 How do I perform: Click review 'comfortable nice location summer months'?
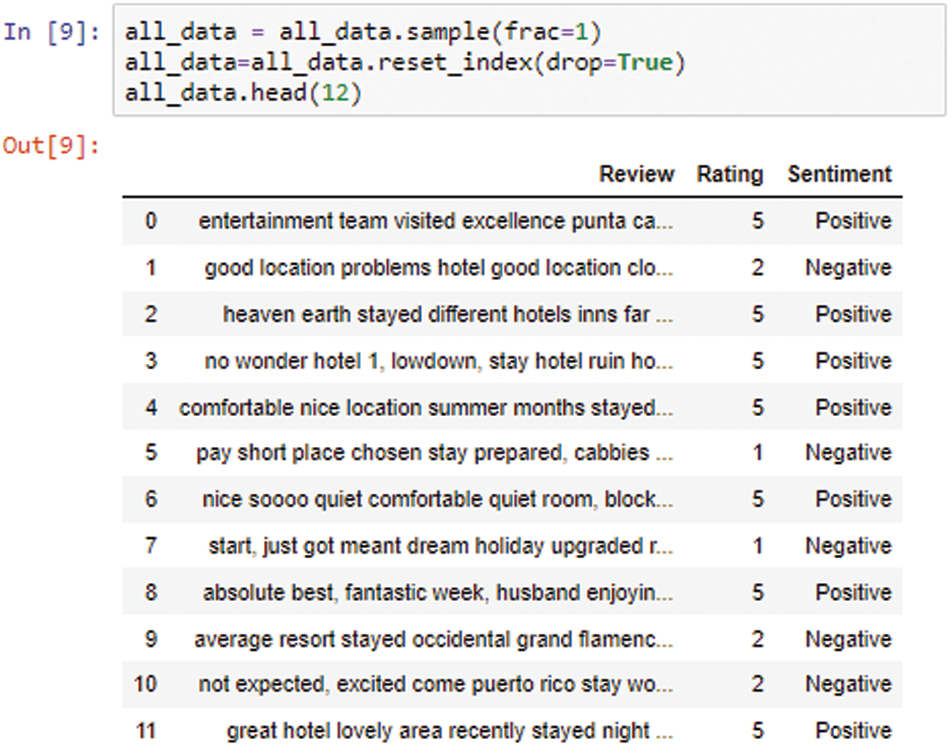pos(426,408)
